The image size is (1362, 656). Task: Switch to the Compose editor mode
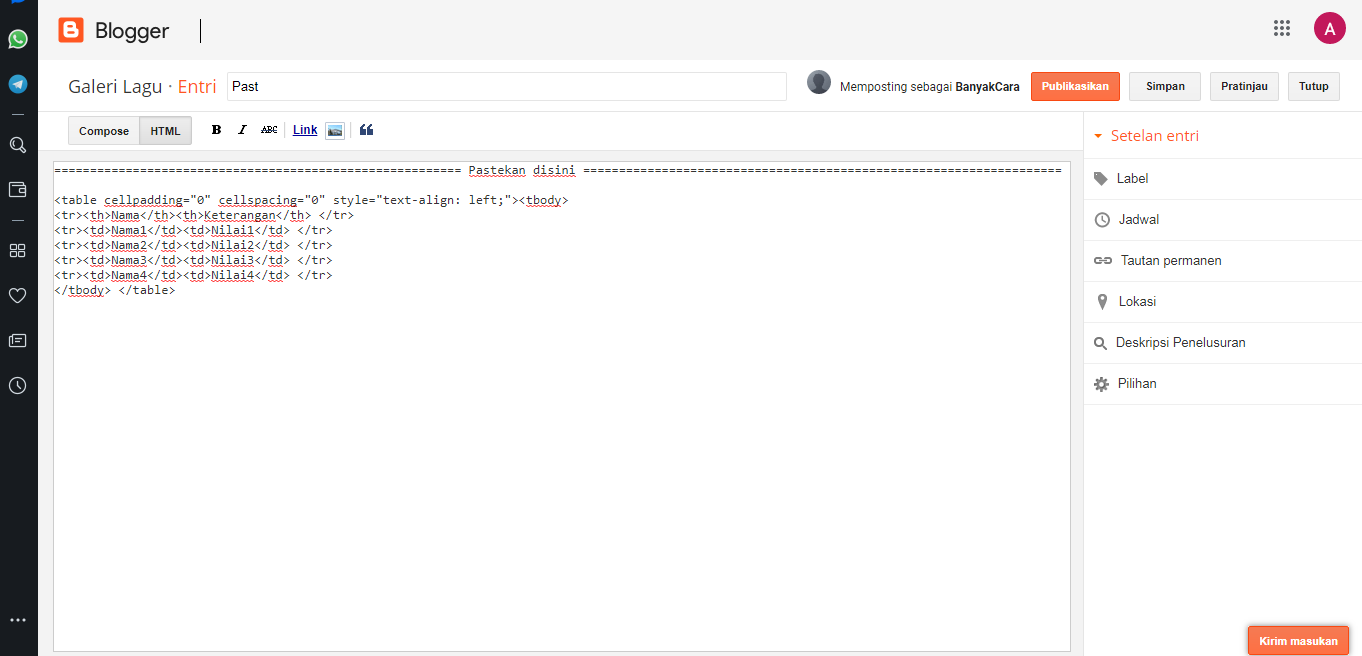(x=104, y=131)
